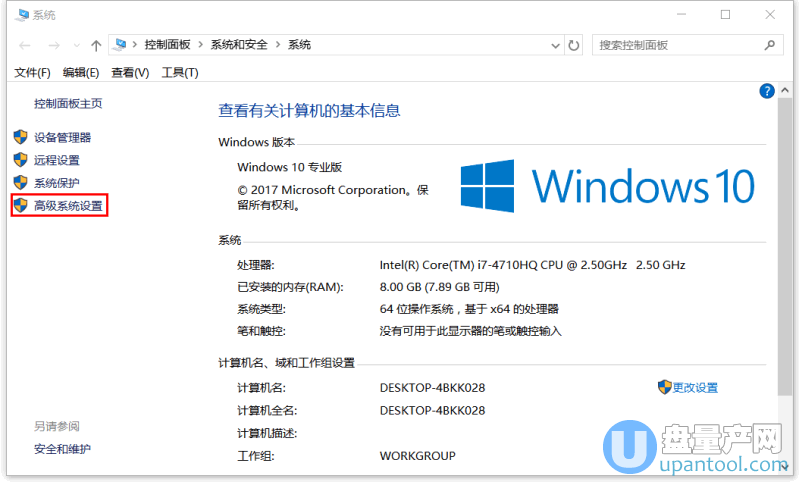Open help with the blue question mark icon

pos(767,91)
